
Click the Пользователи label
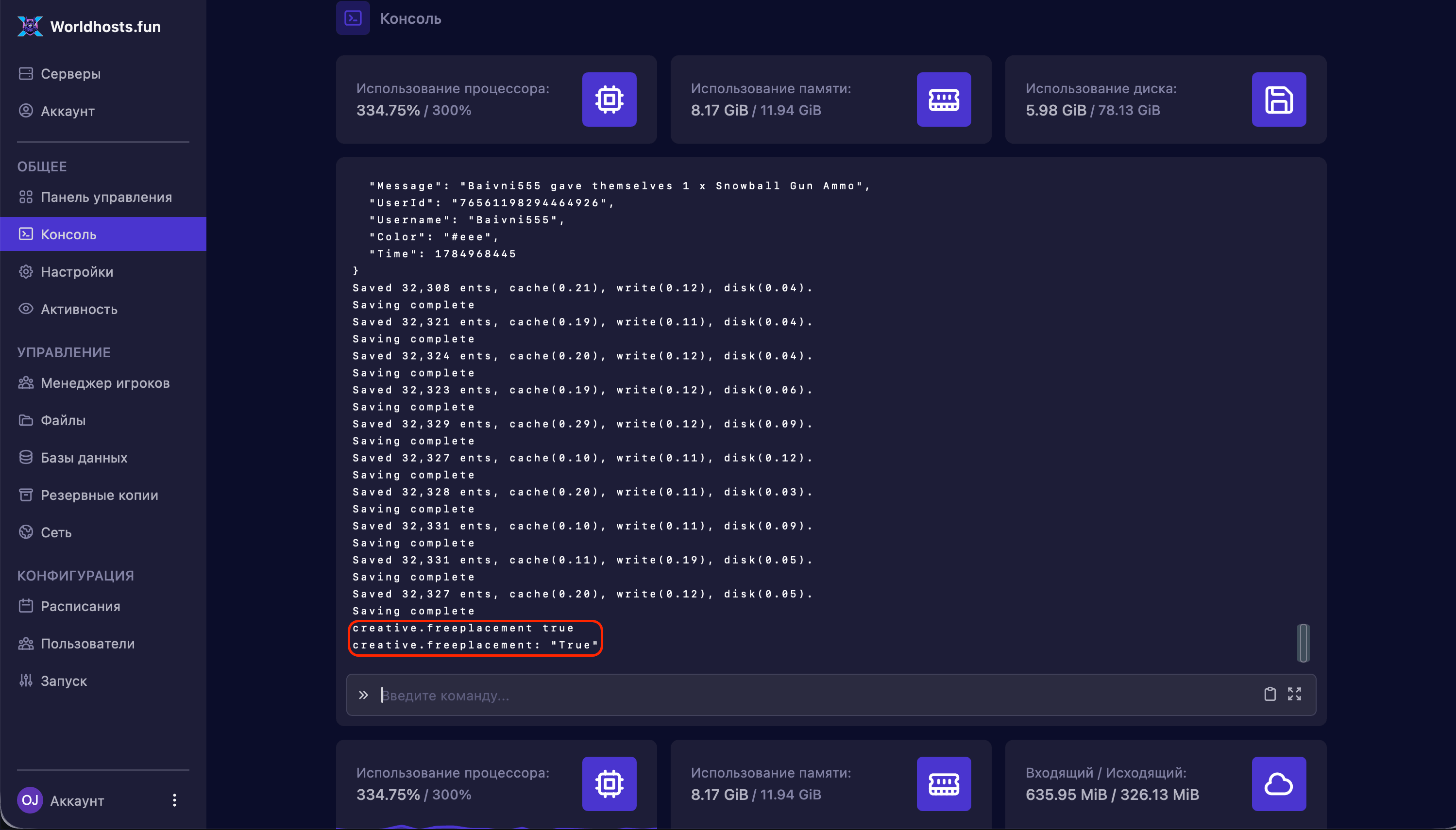(88, 644)
